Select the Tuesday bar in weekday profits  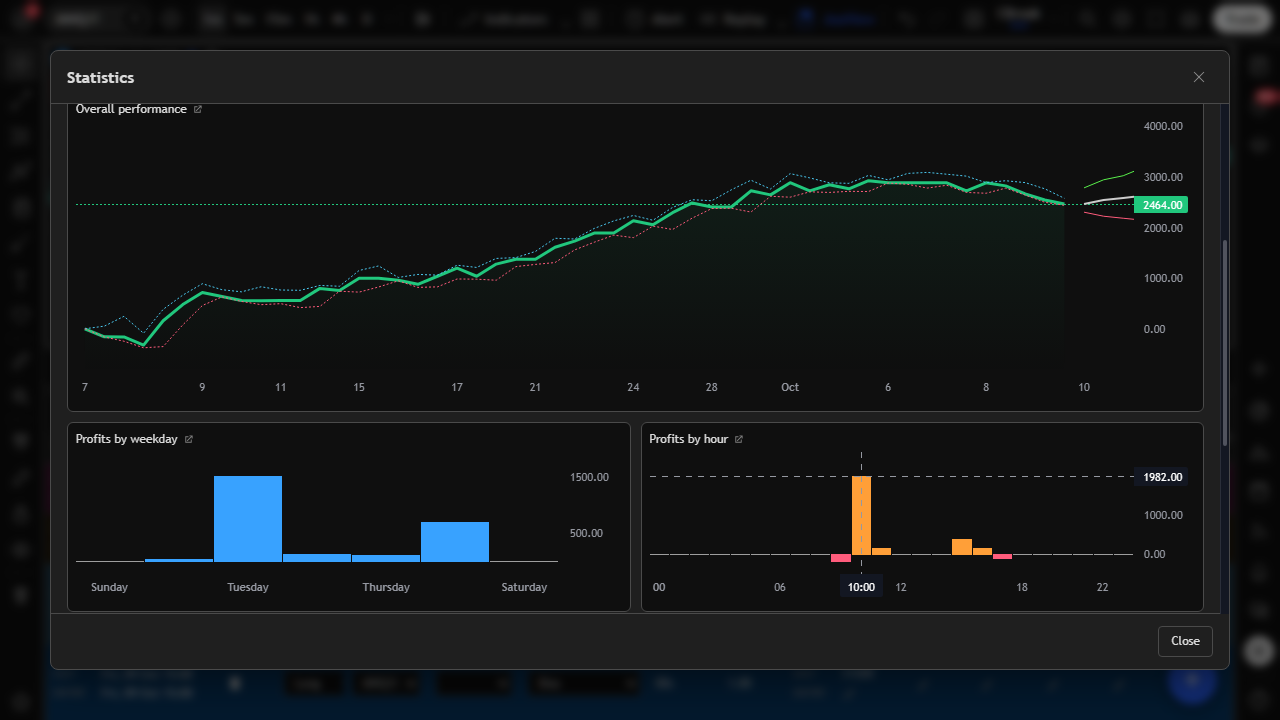[248, 518]
